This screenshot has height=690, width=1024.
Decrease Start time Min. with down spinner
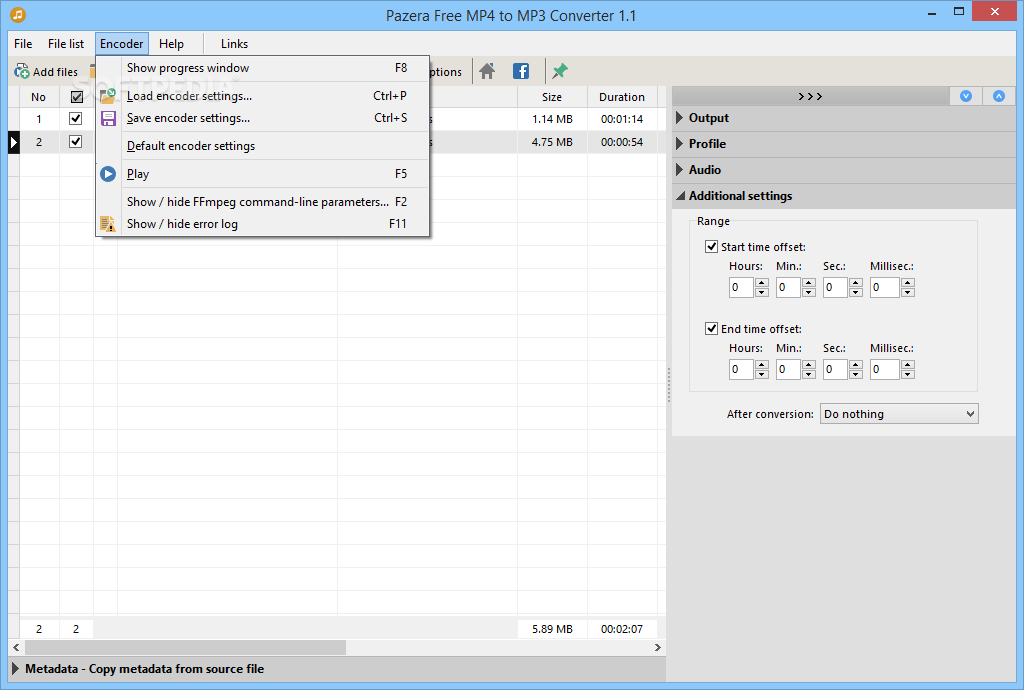pyautogui.click(x=808, y=292)
